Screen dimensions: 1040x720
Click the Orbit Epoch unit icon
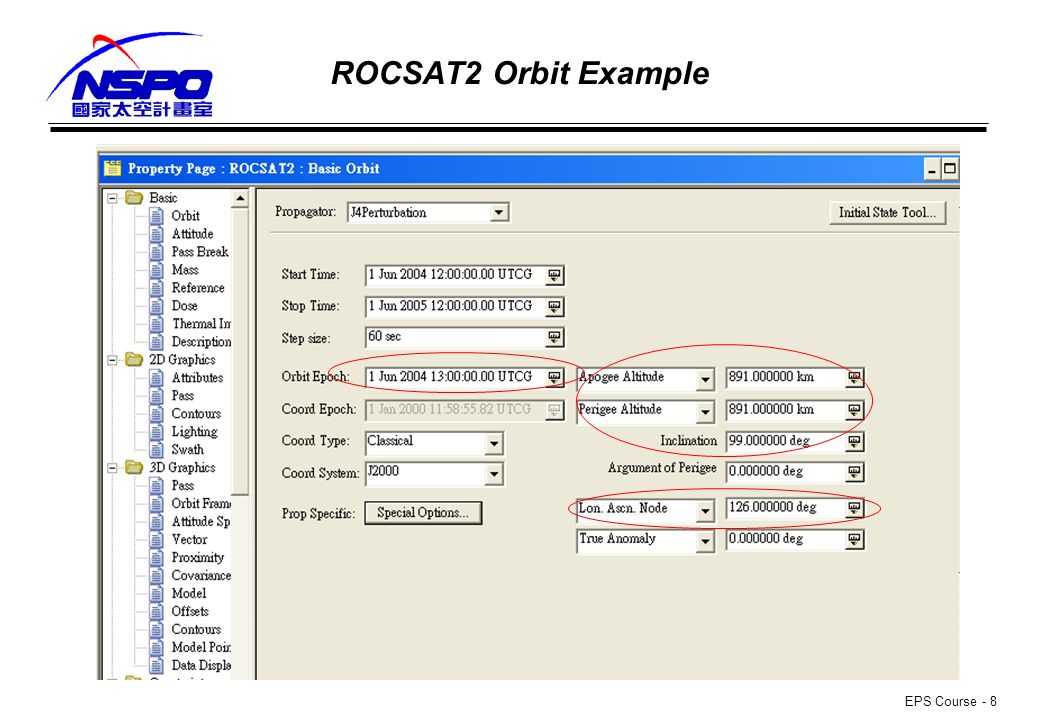point(554,377)
